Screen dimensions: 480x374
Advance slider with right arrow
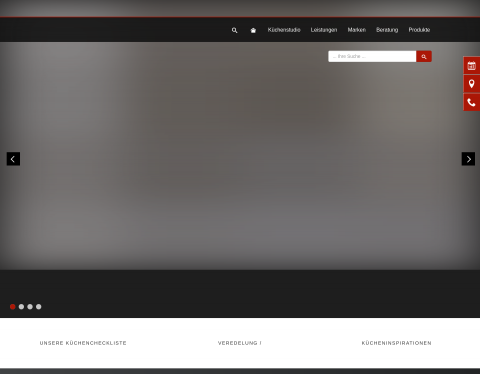tap(468, 159)
